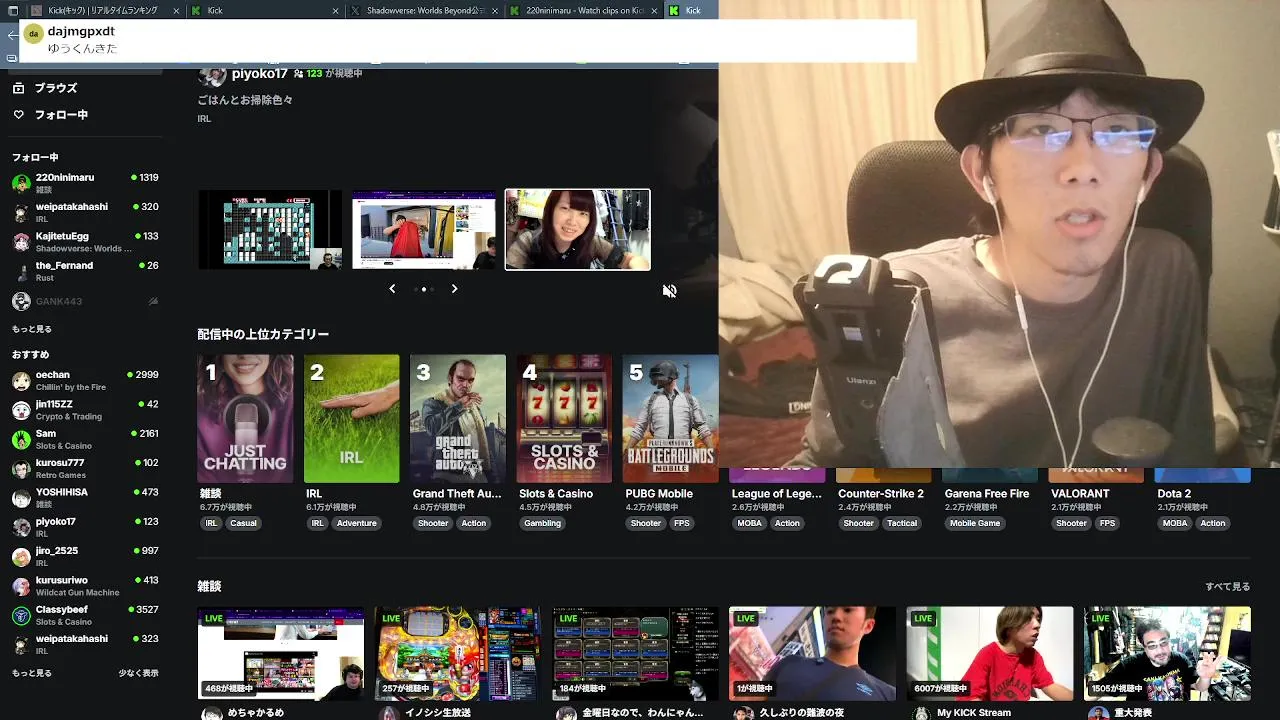This screenshot has width=1280, height=720.
Task: Click ごはんとお掃除色々 stream title
Action: 245,100
